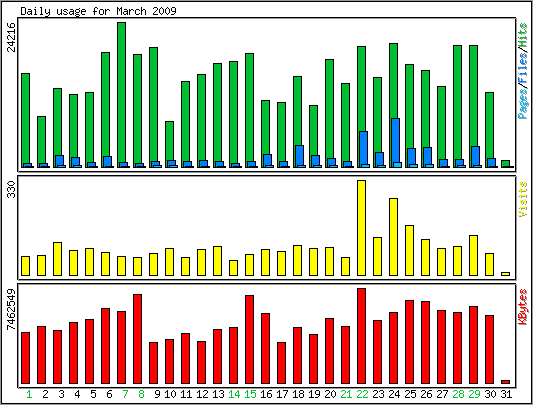
Task: Click the green day label 21
Action: 346,394
